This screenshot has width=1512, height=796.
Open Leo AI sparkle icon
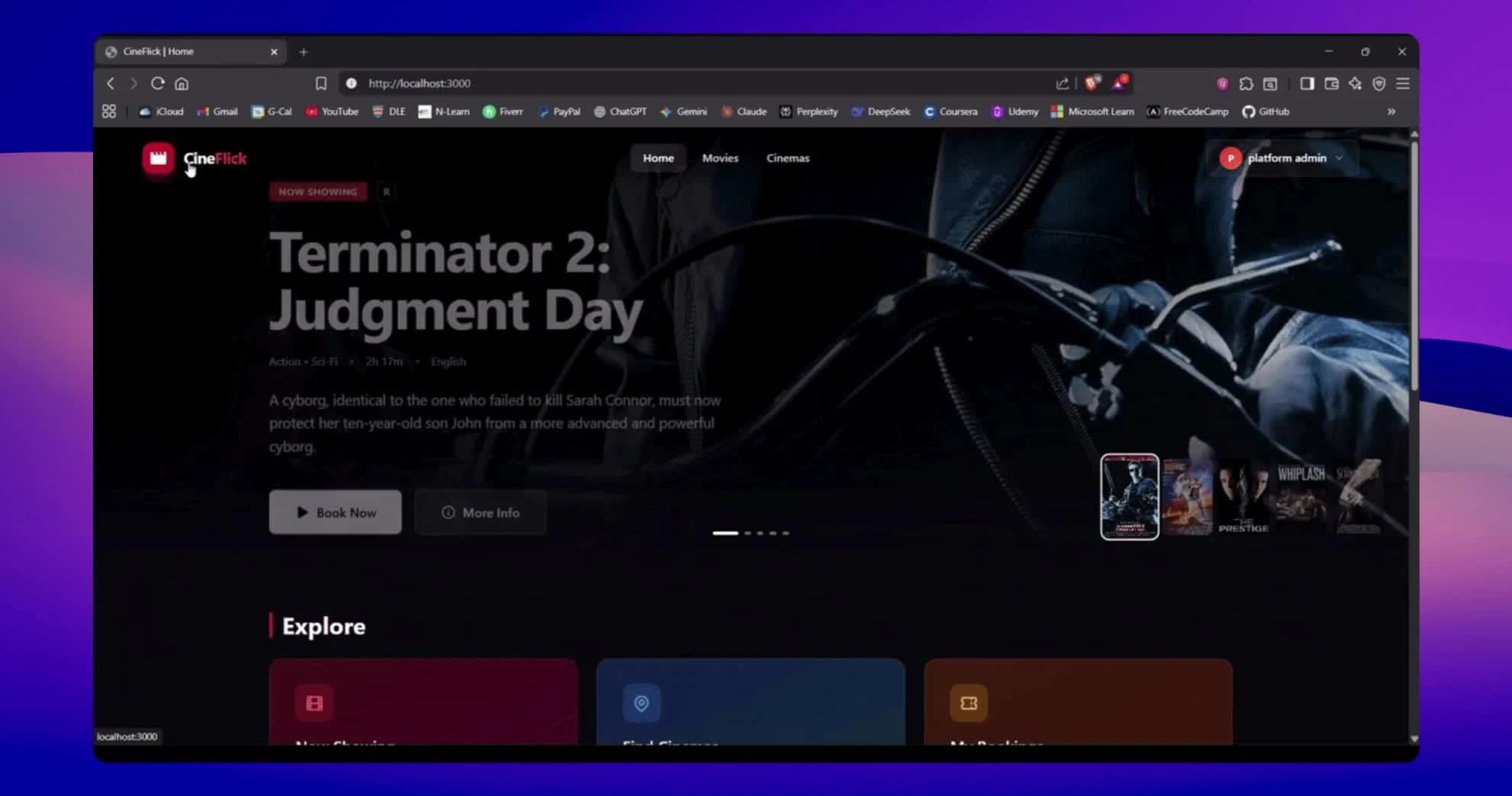click(x=1355, y=83)
